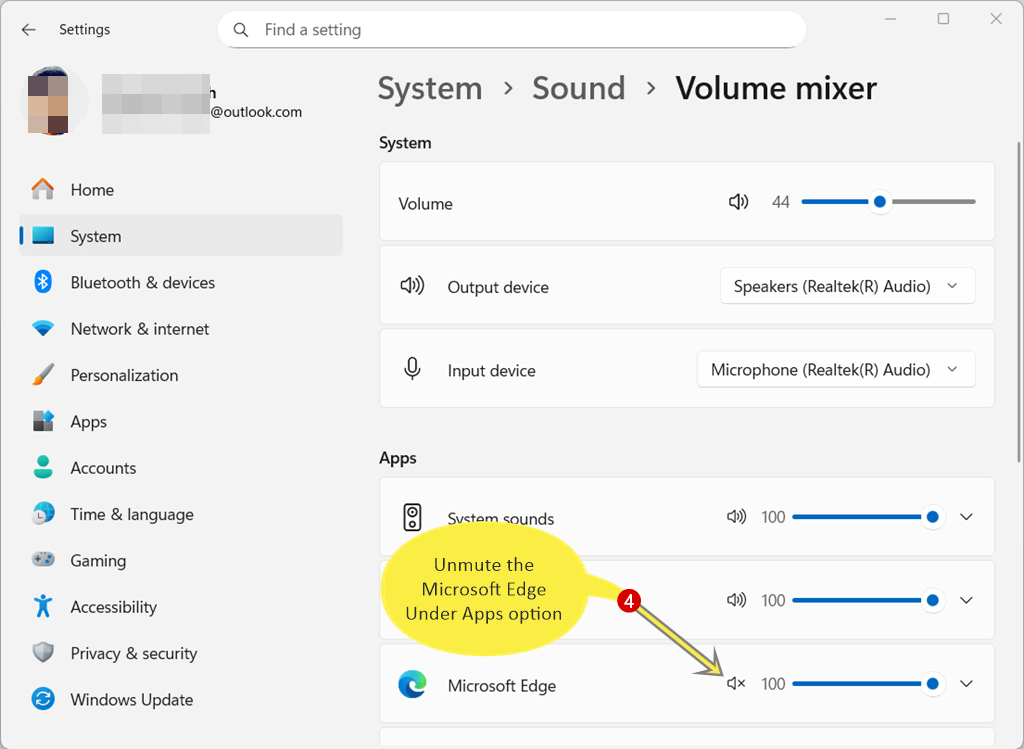Viewport: 1024px width, 749px height.
Task: Expand the System sounds row chevron
Action: (x=967, y=517)
